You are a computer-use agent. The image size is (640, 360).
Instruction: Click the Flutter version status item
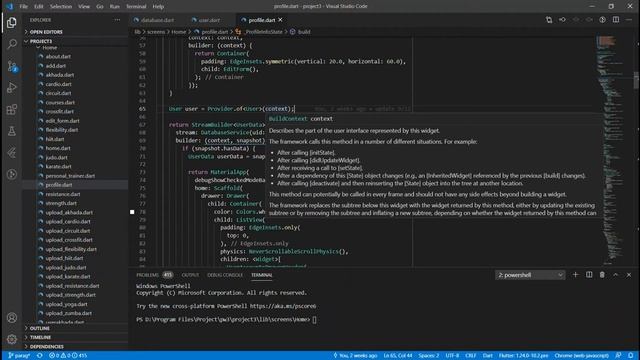point(523,356)
